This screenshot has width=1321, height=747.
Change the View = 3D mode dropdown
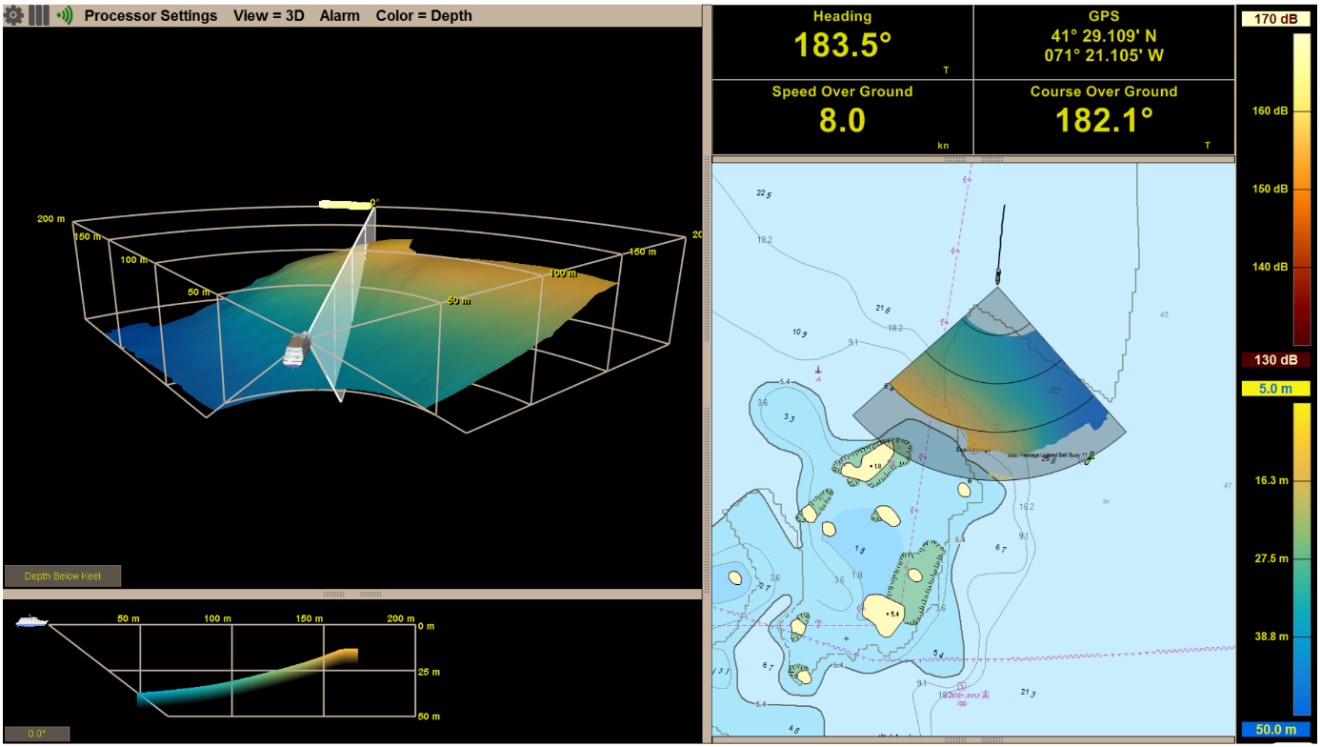click(269, 16)
